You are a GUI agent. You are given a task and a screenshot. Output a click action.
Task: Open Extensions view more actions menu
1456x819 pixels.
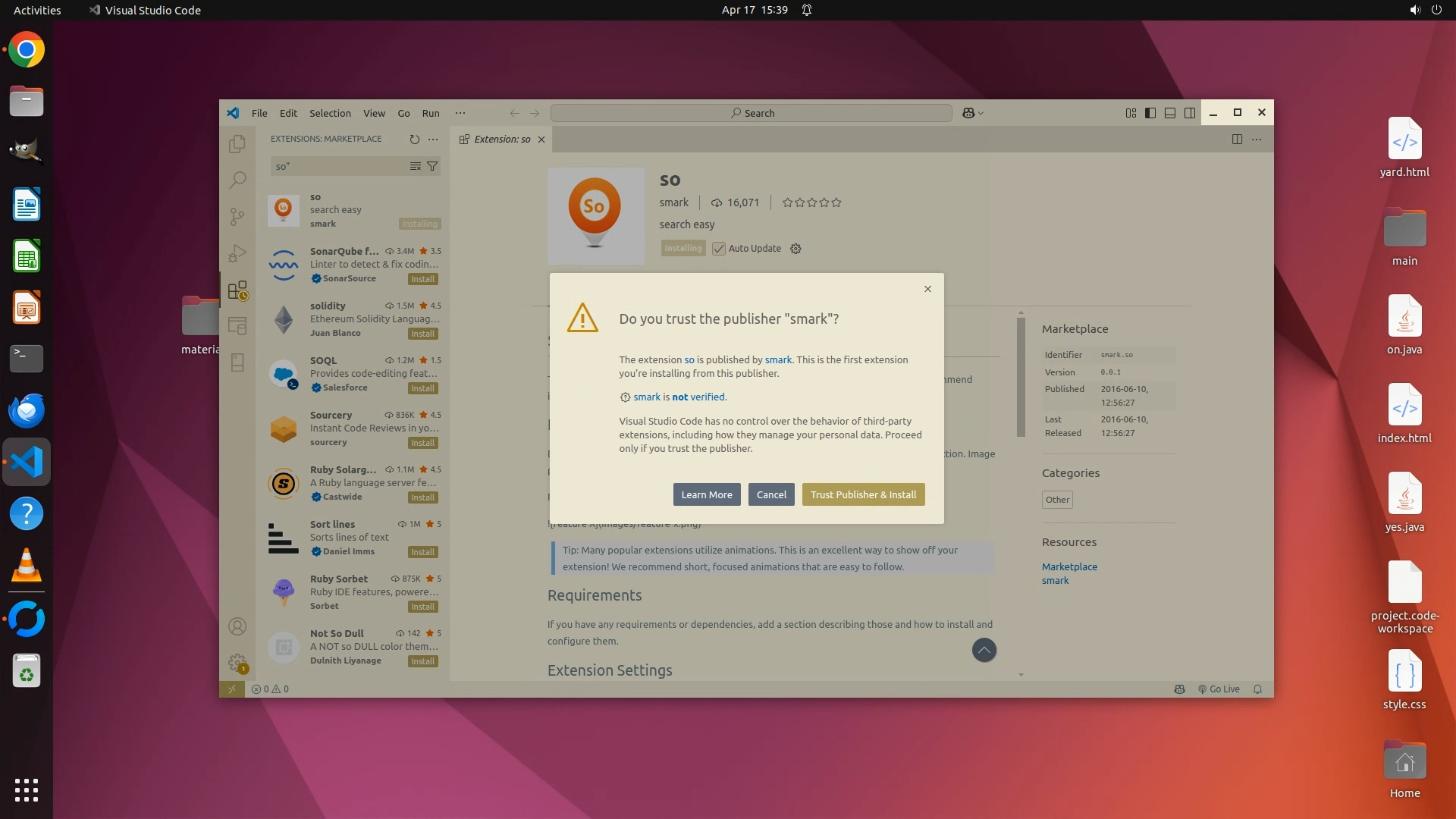pyautogui.click(x=433, y=139)
